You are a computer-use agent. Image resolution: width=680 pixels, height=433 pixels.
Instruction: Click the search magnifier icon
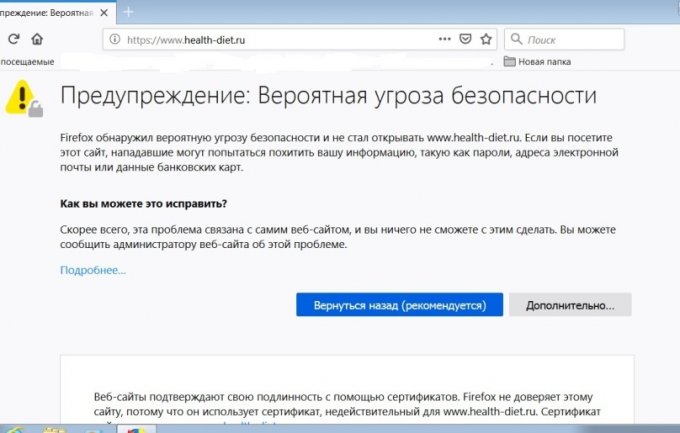515,39
